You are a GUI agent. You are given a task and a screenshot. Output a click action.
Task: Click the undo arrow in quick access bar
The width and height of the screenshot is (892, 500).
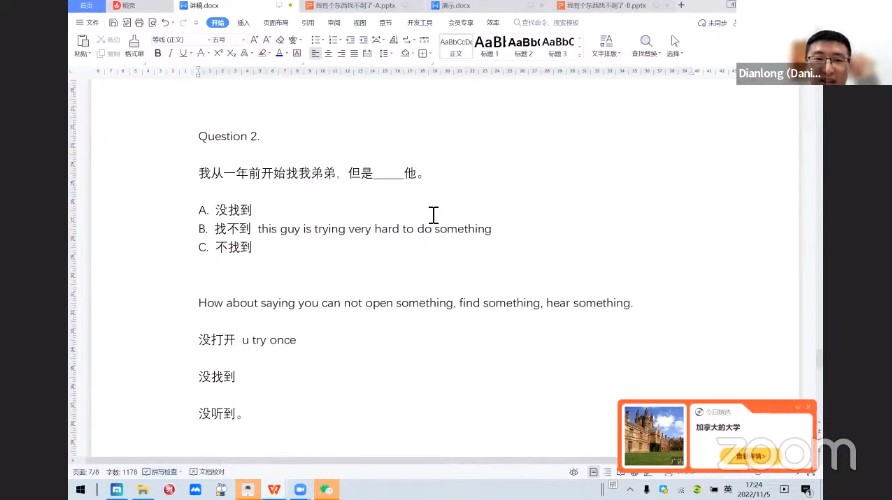tap(165, 23)
